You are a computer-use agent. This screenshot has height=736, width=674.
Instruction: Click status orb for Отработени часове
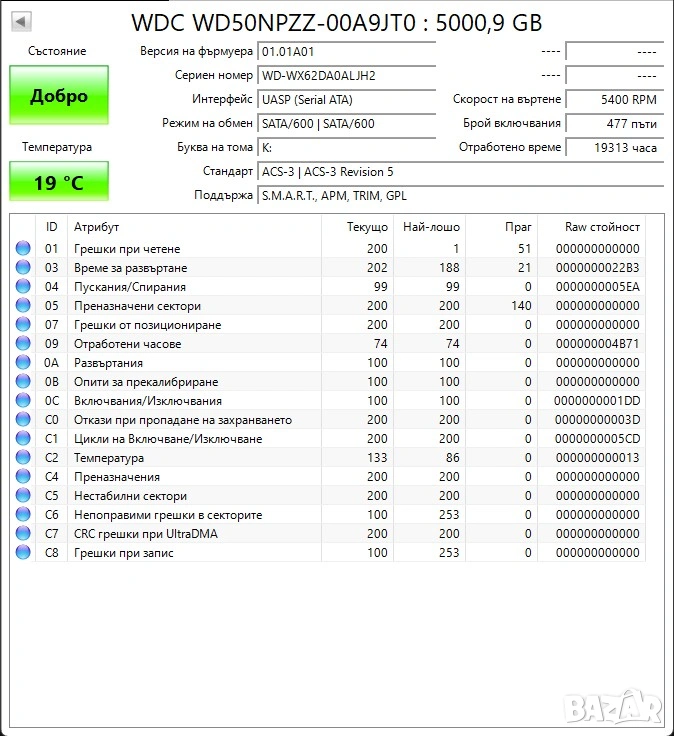[x=23, y=344]
